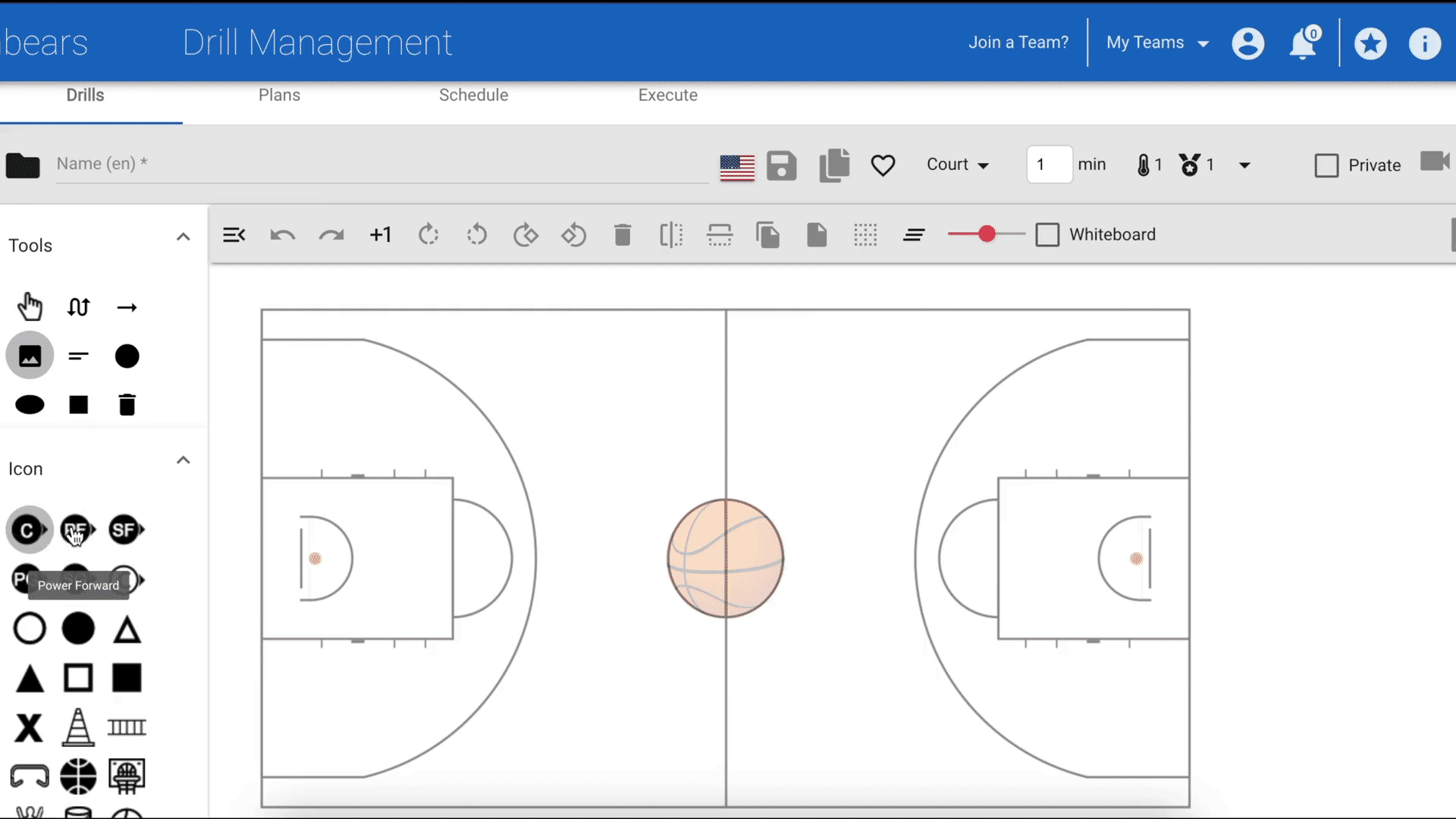This screenshot has width=1456, height=819.
Task: Click the Join a Team? link
Action: [1018, 42]
